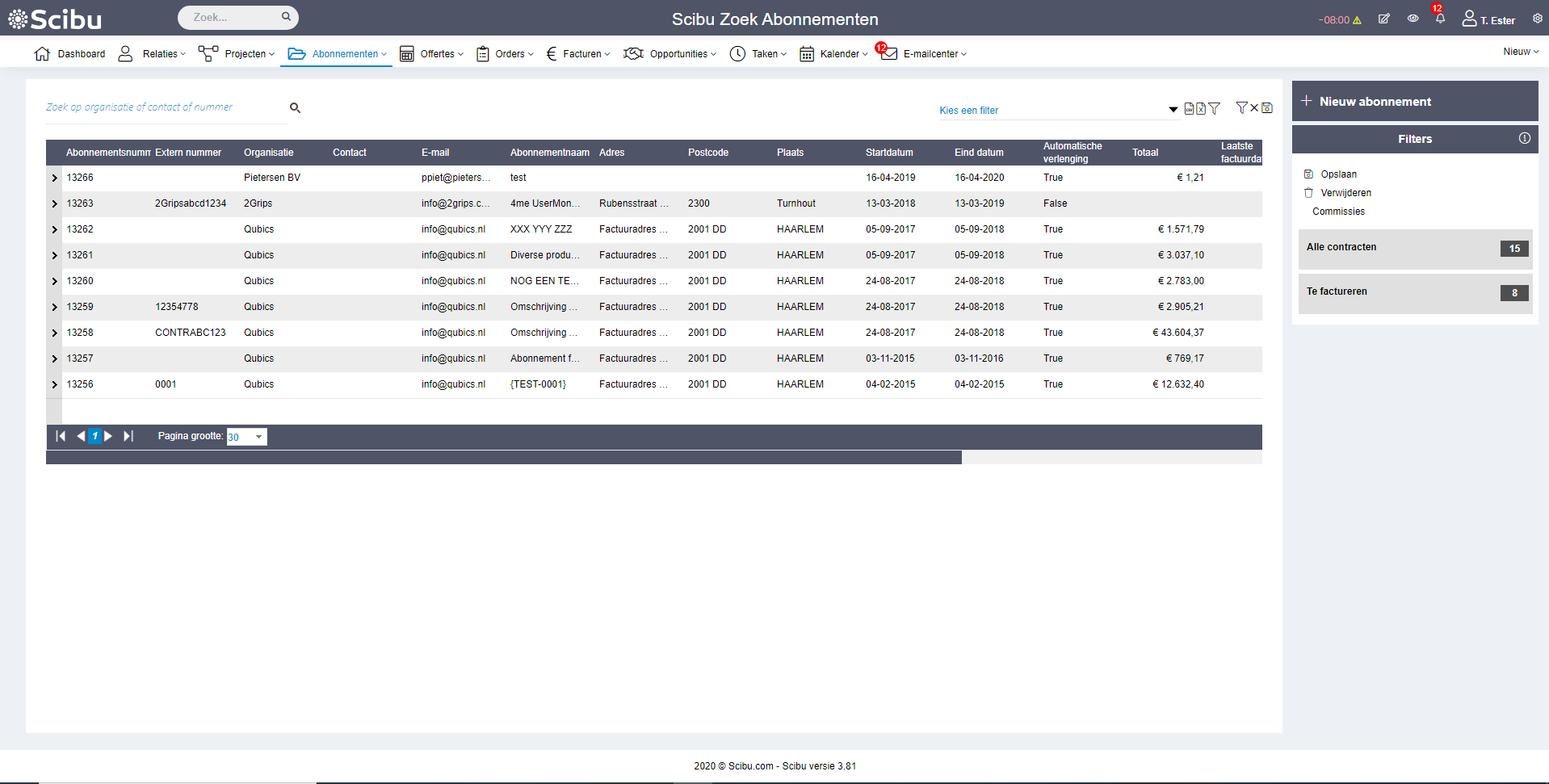Go to the last page
Screen dimensions: 1549x784
click(128, 436)
